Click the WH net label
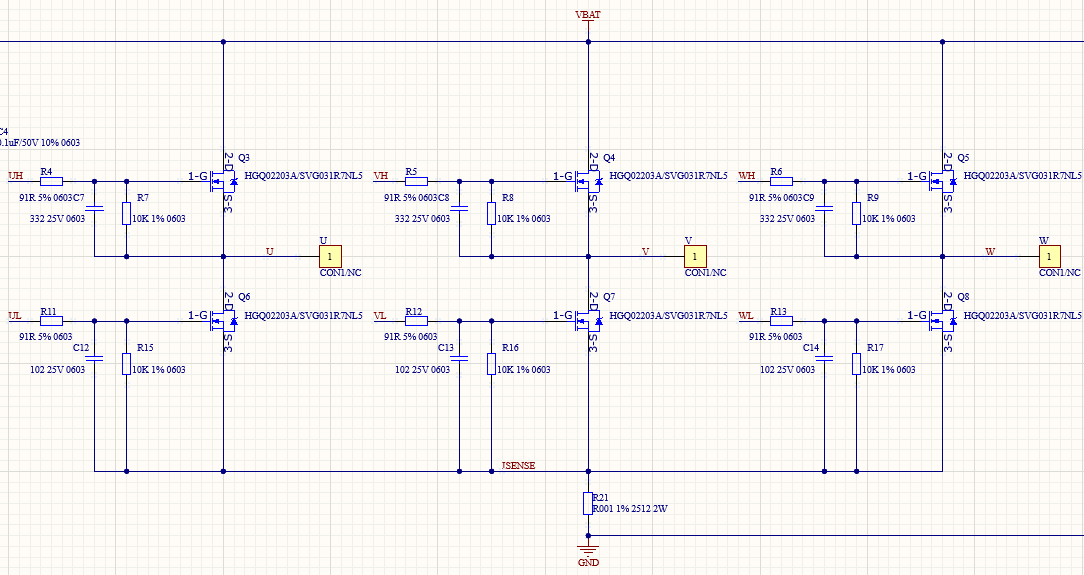 [746, 176]
